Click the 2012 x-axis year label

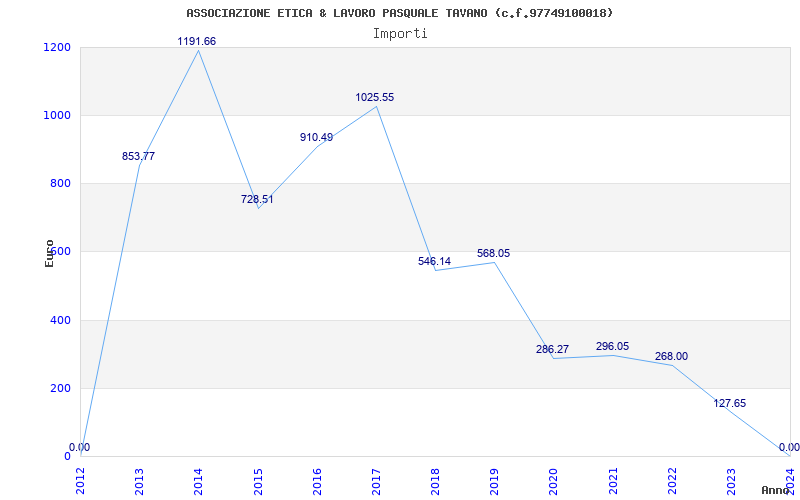click(x=80, y=481)
